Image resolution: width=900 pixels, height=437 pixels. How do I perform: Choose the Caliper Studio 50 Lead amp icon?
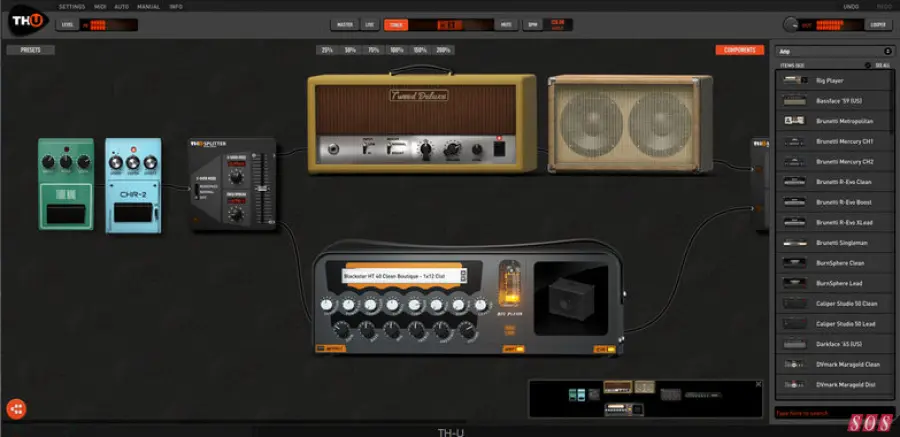(795, 323)
